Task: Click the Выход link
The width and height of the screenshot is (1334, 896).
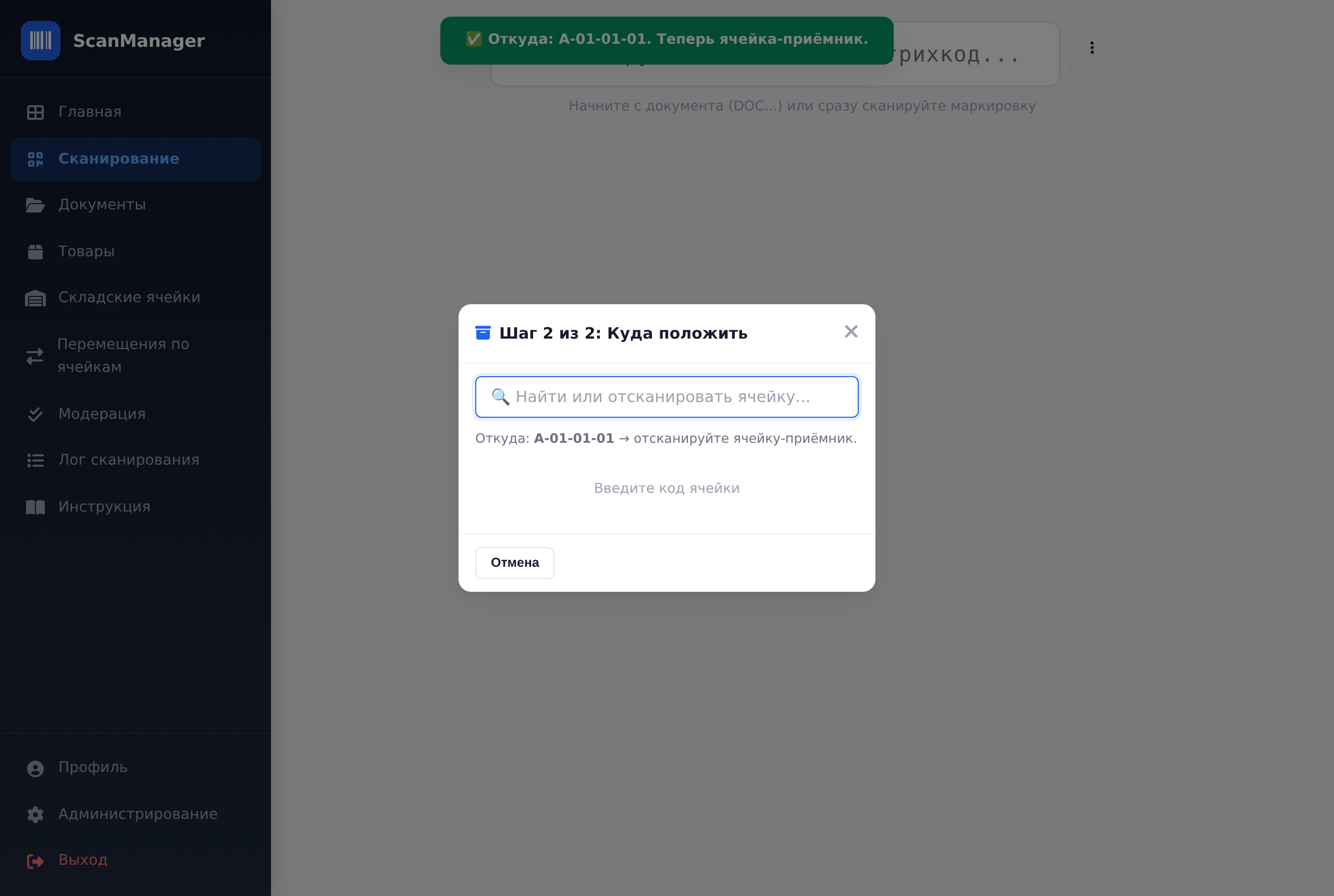Action: (135, 861)
